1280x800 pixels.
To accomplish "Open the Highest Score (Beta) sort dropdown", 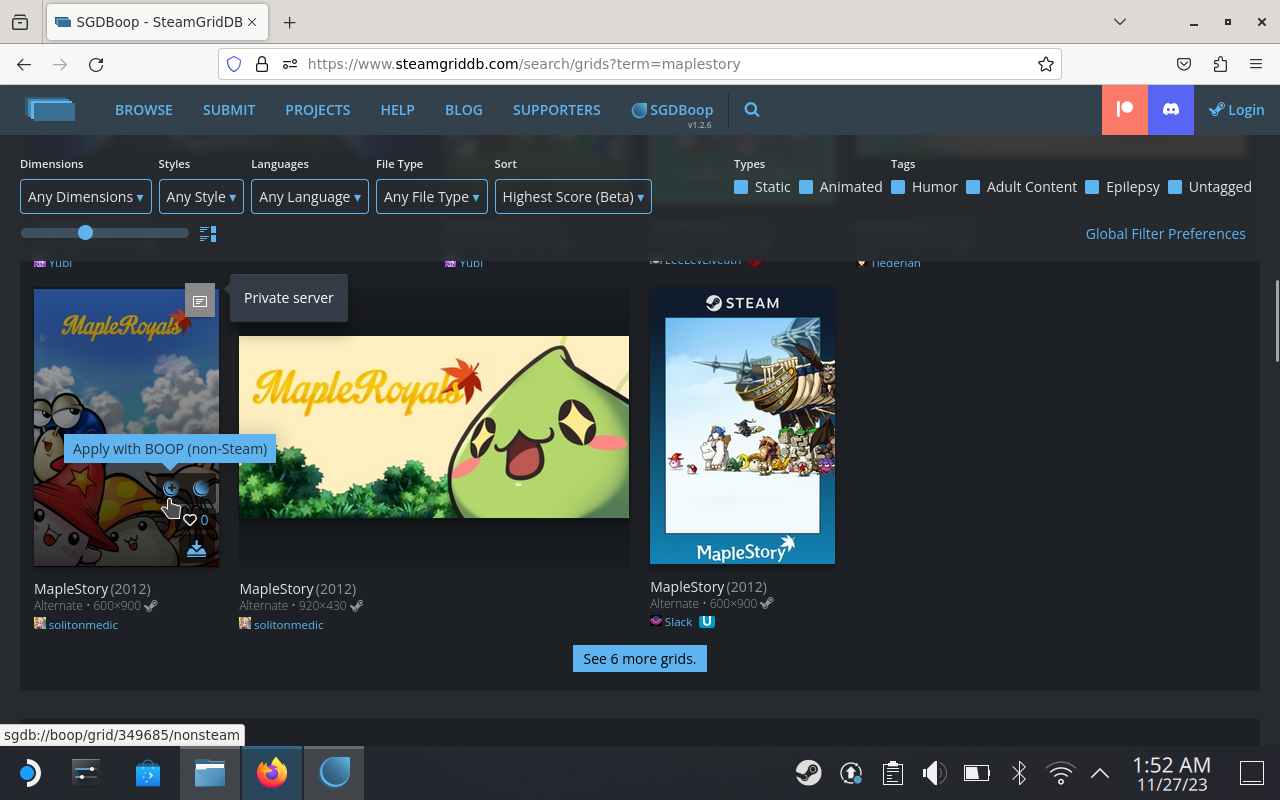I will tap(573, 197).
